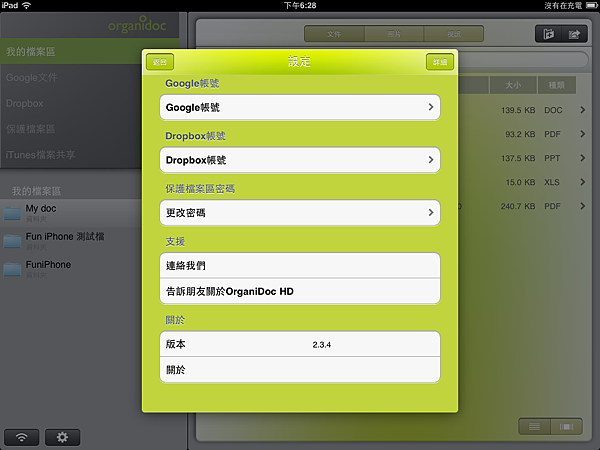Viewport: 600px width, 450px height.
Task: Select 告訴朋友關於OrganiDoc HD
Action: tap(300, 291)
